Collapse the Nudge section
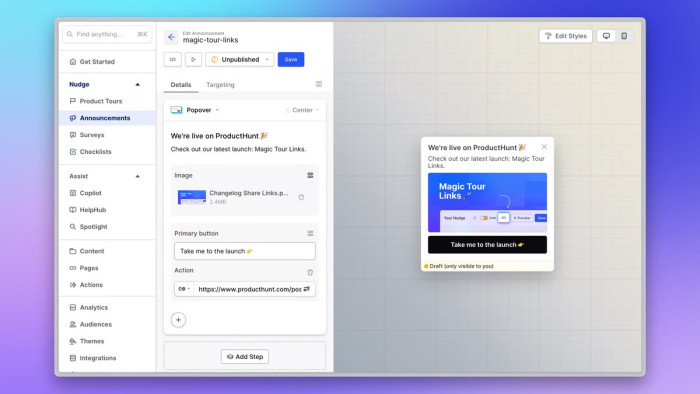Viewport: 700px width, 394px height. [x=138, y=84]
